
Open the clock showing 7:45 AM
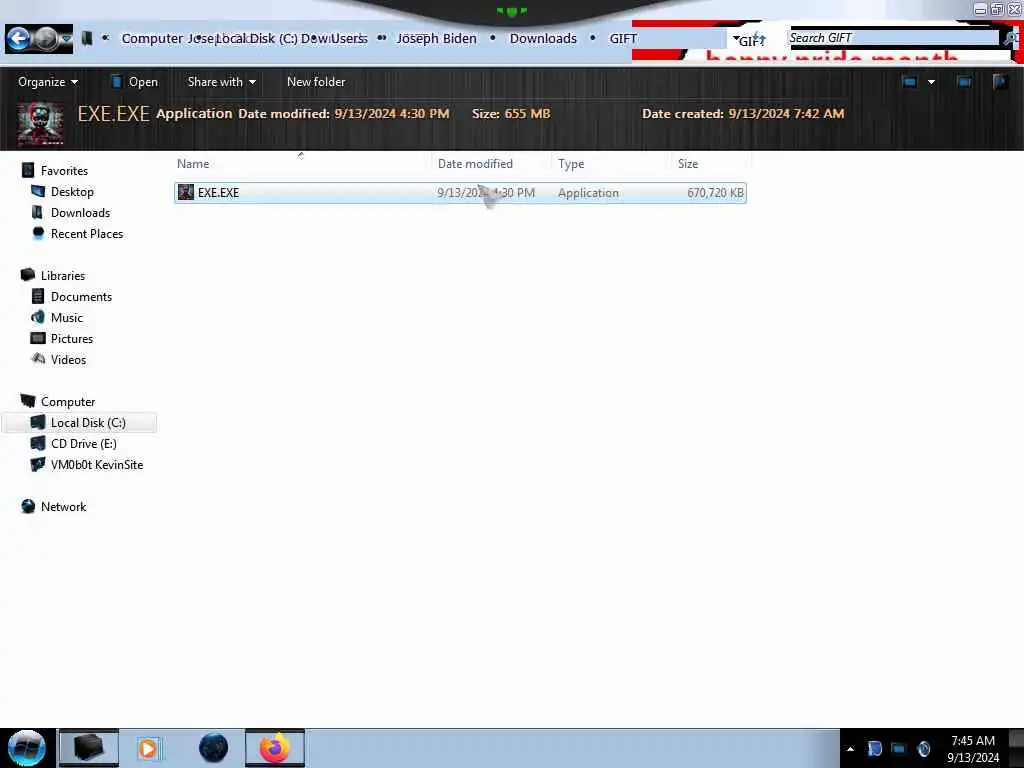click(973, 748)
